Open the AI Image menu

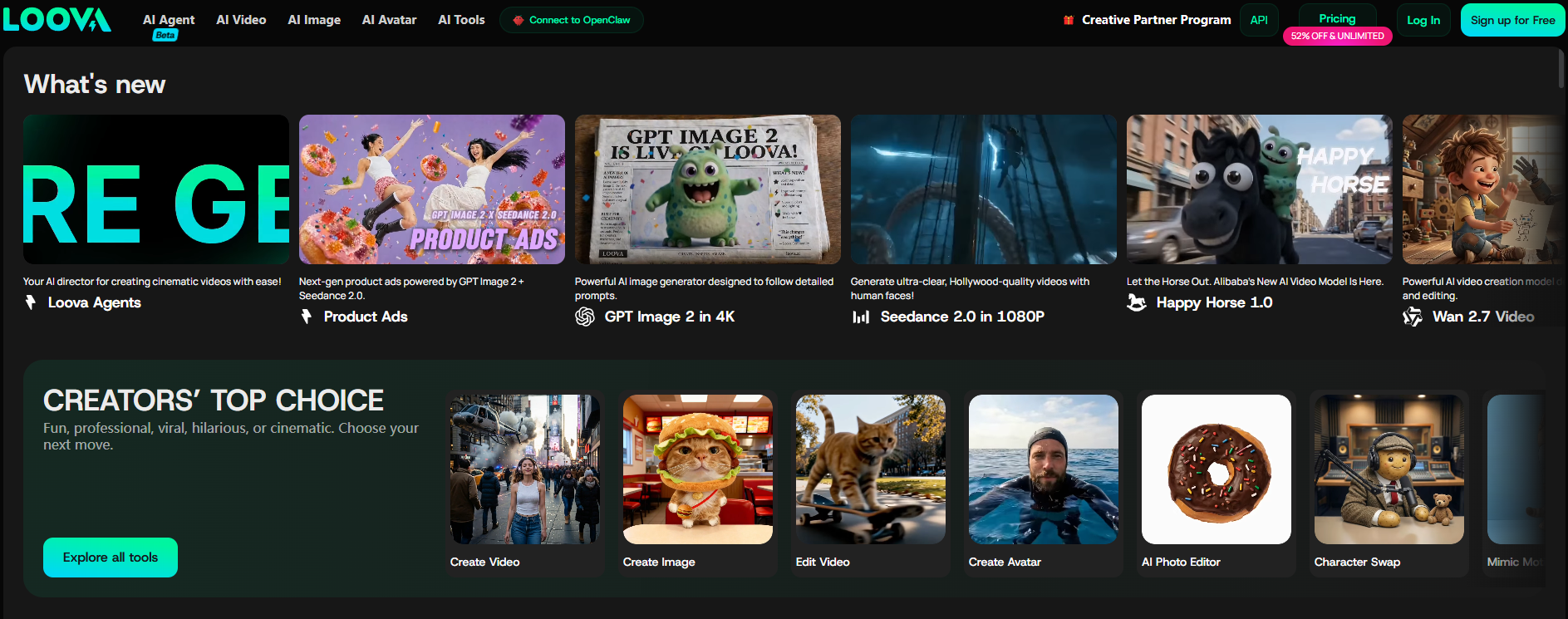click(314, 20)
